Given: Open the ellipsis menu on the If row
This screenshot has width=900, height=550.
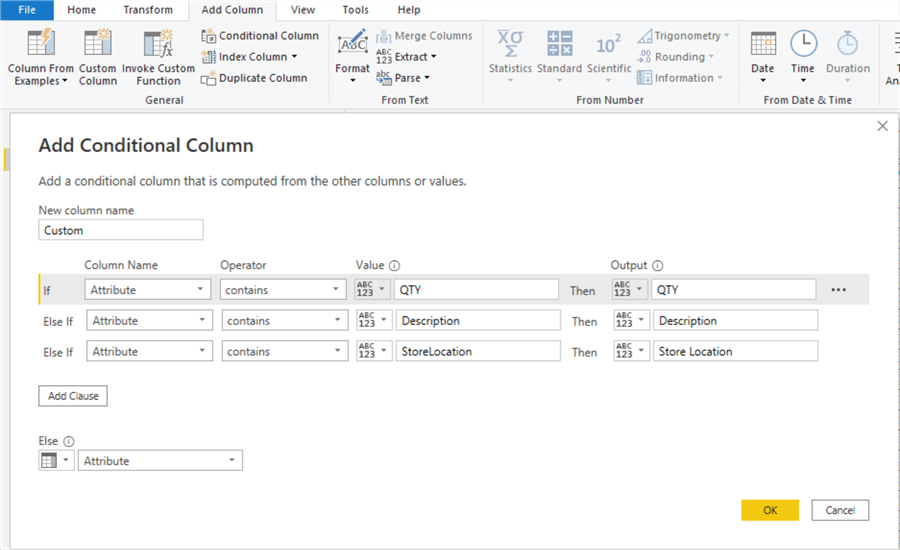Looking at the screenshot, I should coord(838,290).
